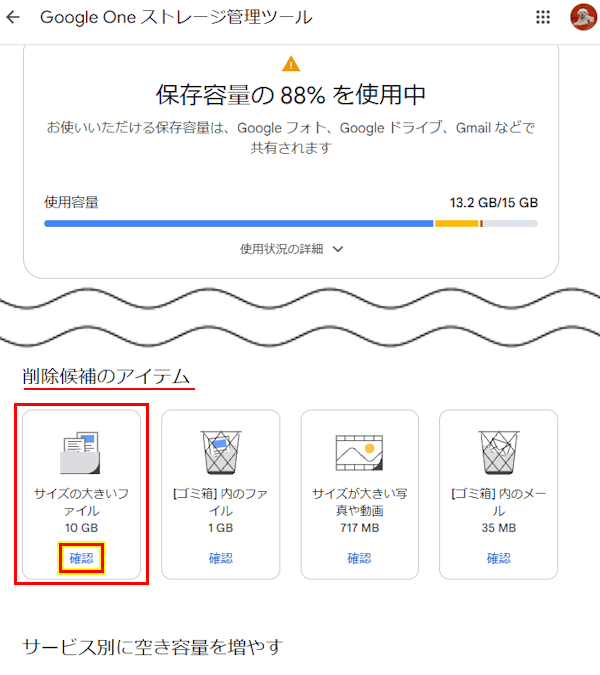Click 確認 under サイズが大きい写真や動画
The height and width of the screenshot is (675, 600).
[359, 558]
